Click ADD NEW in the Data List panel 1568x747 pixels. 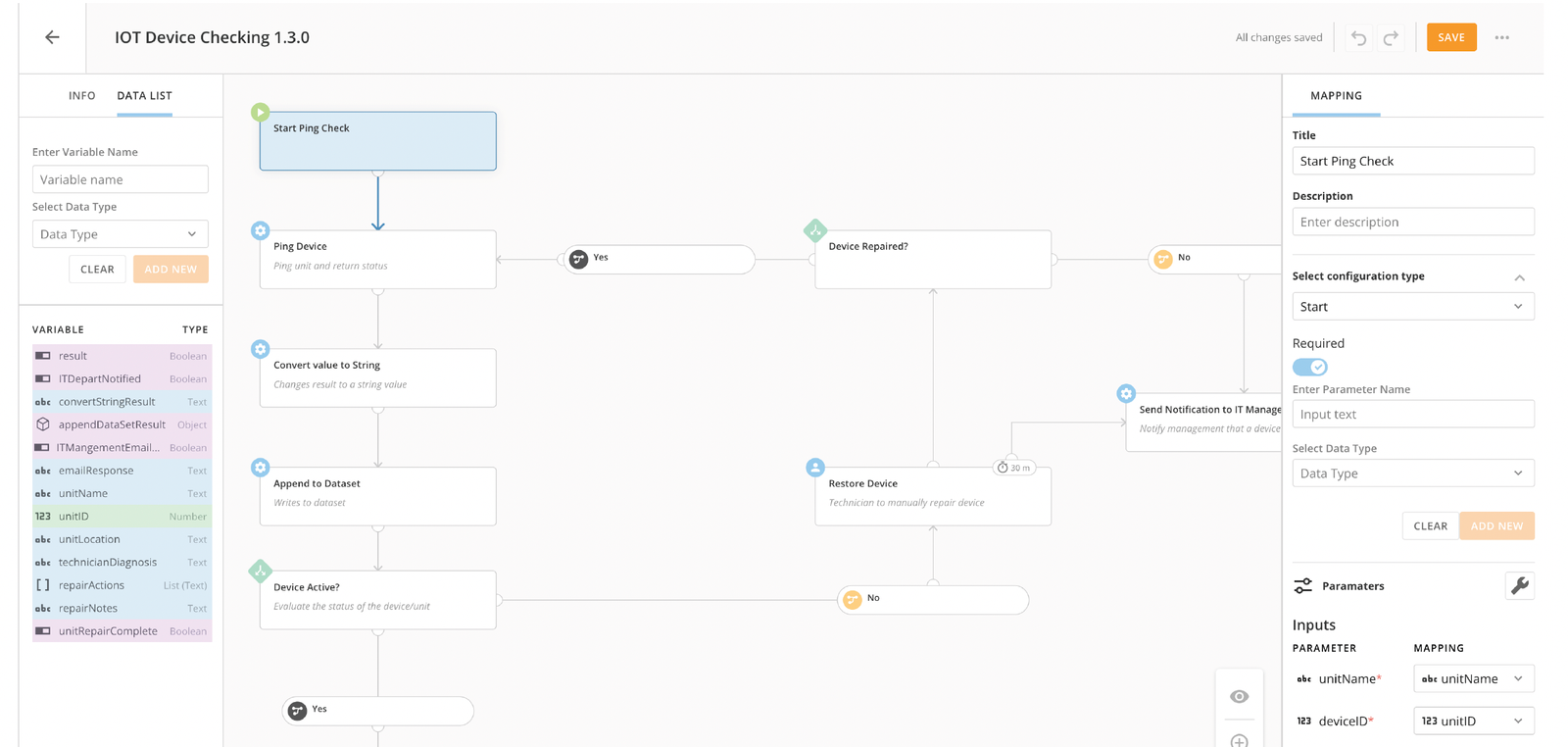click(x=171, y=270)
